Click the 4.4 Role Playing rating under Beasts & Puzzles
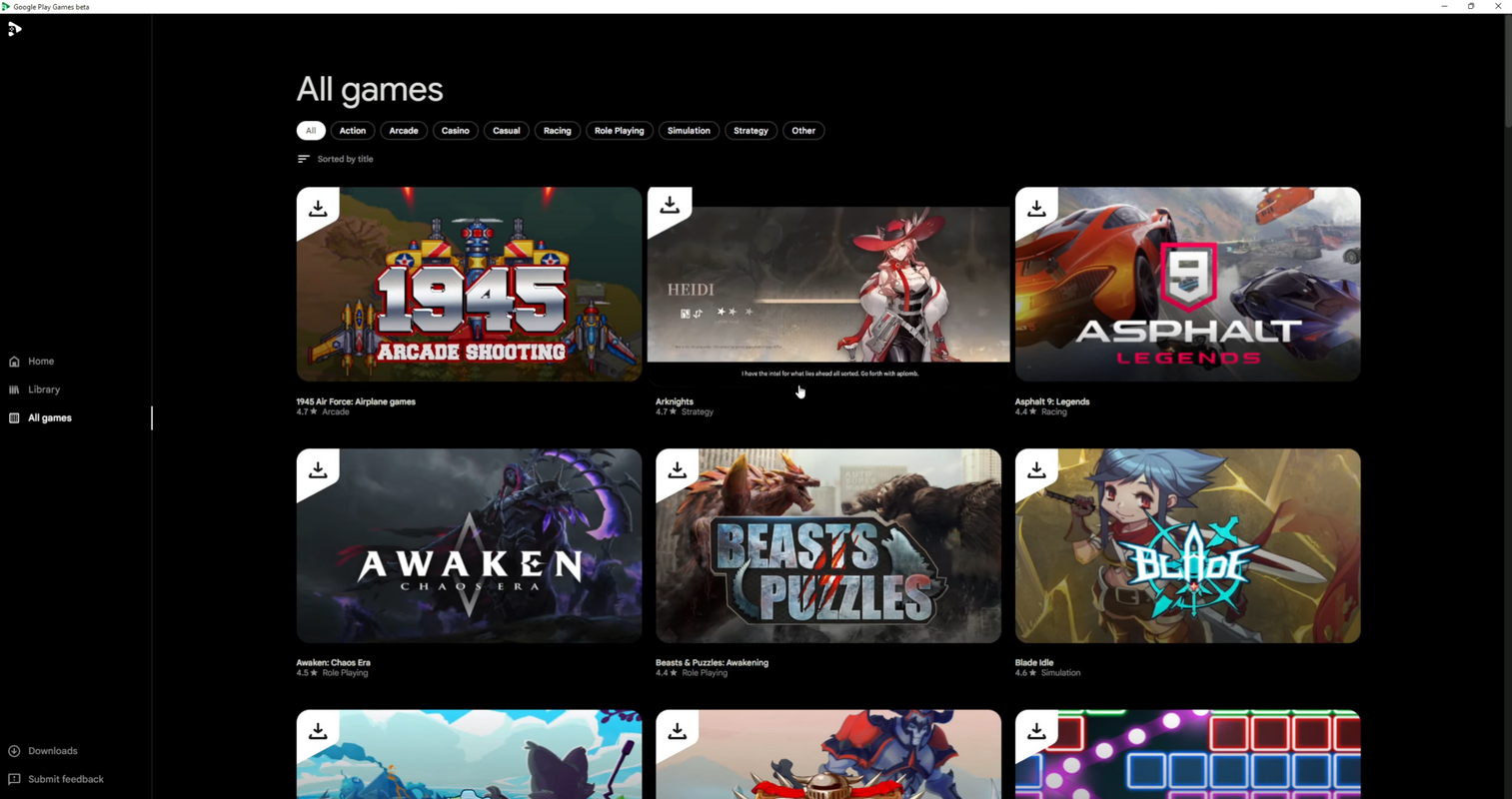1512x799 pixels. [692, 673]
